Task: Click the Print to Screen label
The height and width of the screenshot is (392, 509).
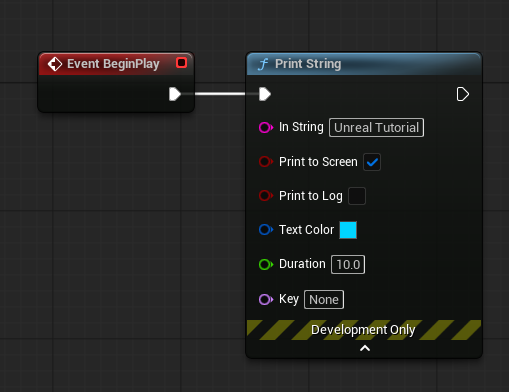Action: pos(318,162)
